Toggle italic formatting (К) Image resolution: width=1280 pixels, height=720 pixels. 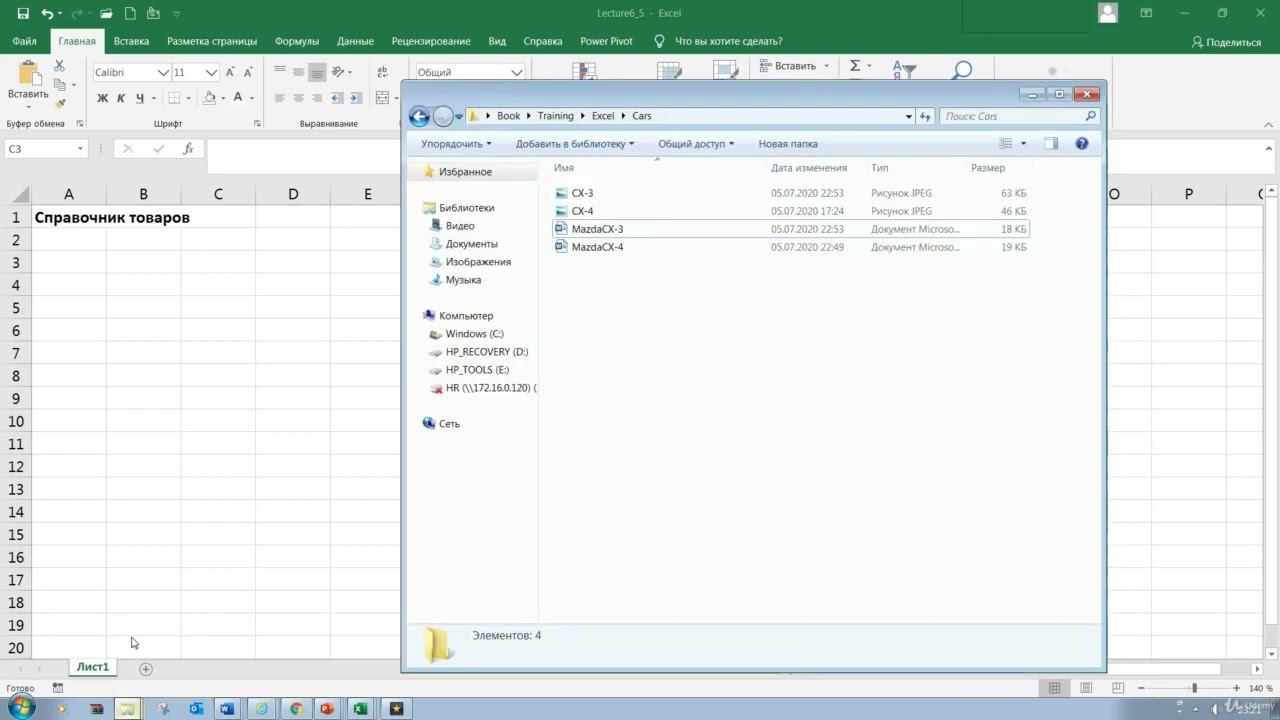pos(121,98)
